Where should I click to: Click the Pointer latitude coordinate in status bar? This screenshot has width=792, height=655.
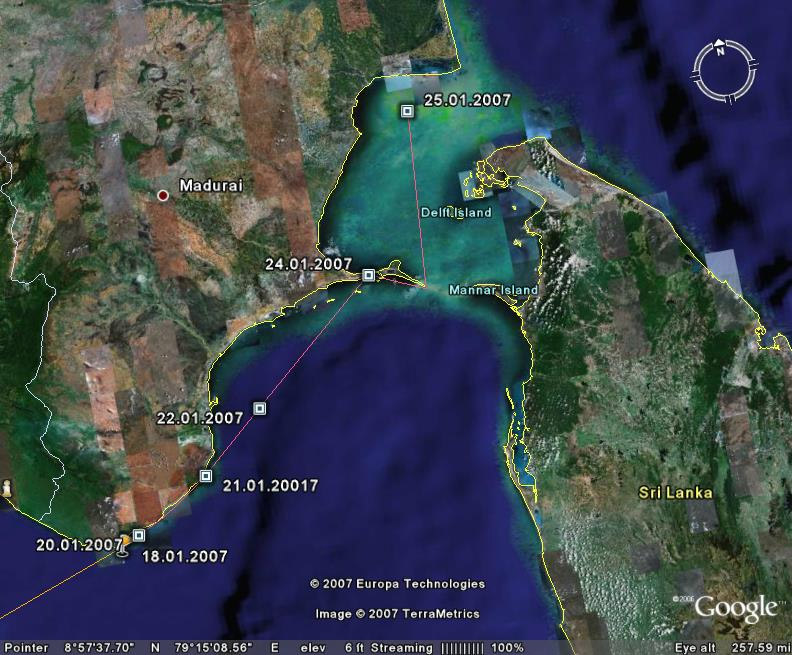(x=101, y=648)
